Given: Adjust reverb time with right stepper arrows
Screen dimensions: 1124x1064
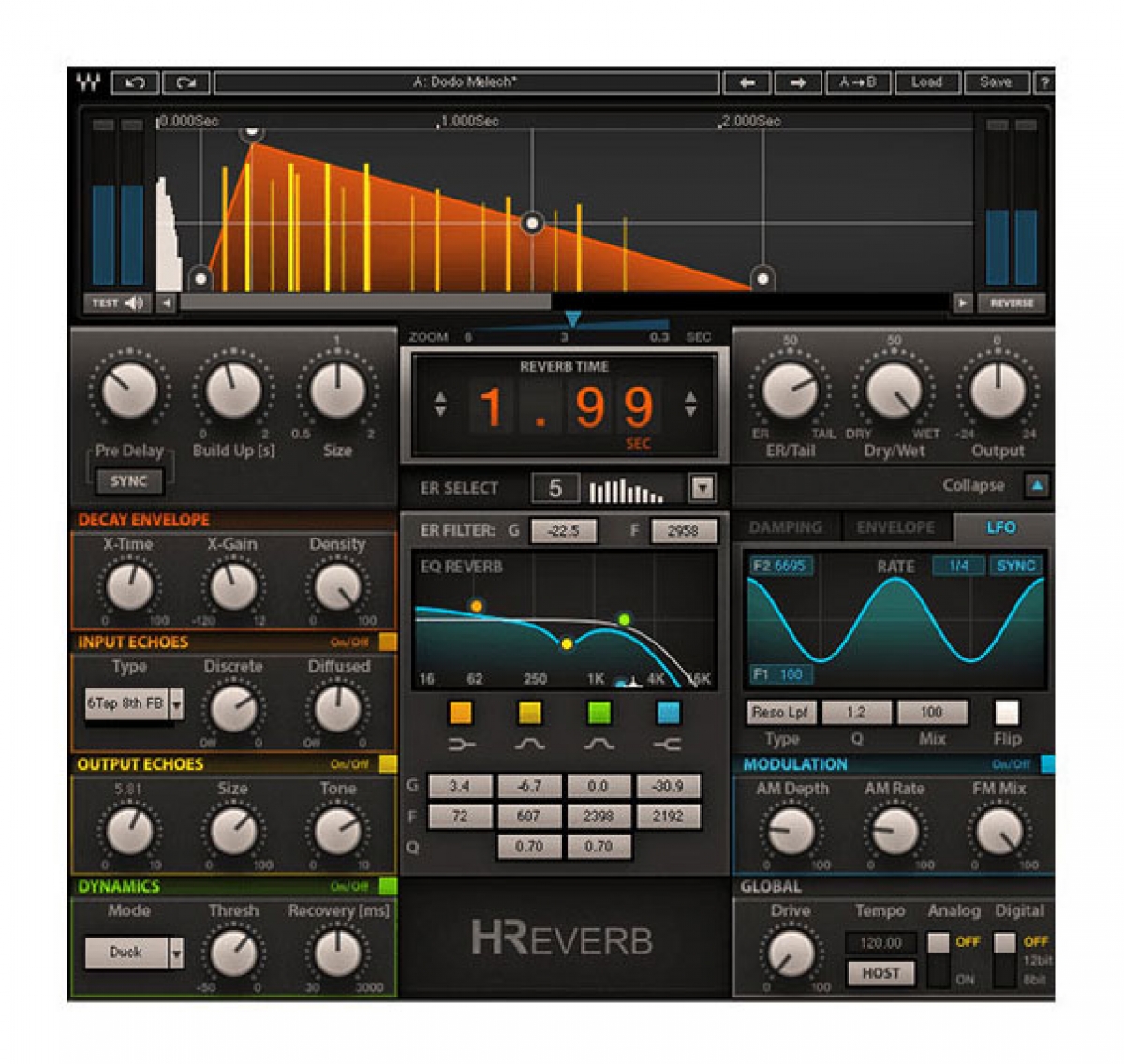Looking at the screenshot, I should (x=690, y=404).
